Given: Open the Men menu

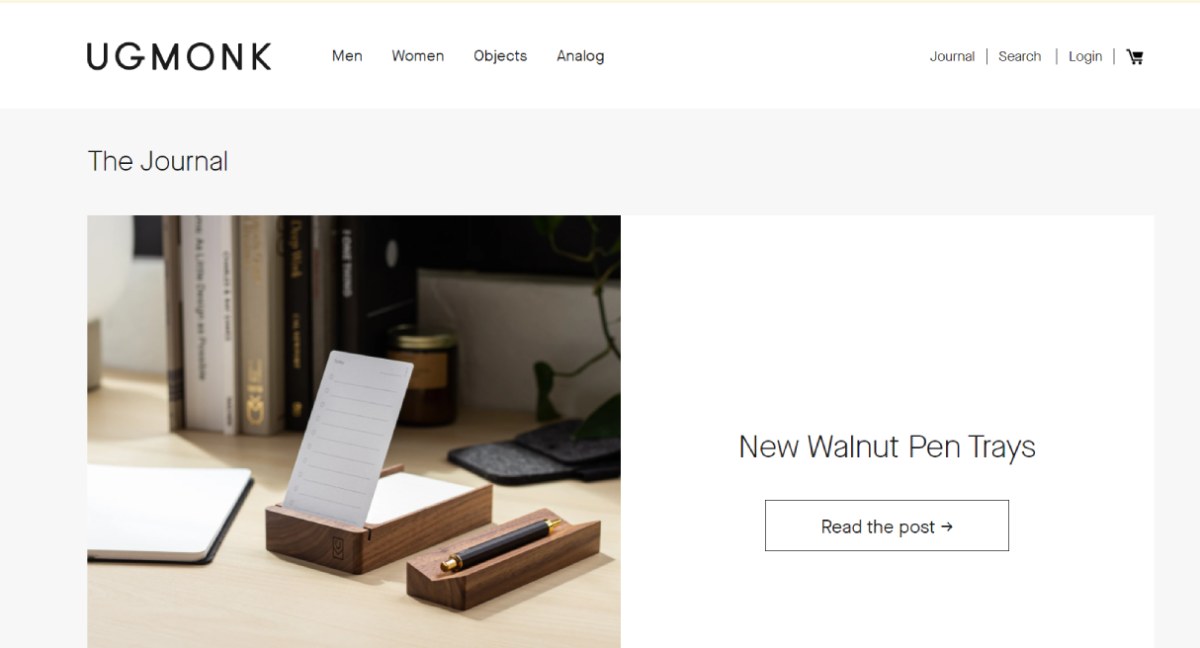Looking at the screenshot, I should (x=347, y=56).
